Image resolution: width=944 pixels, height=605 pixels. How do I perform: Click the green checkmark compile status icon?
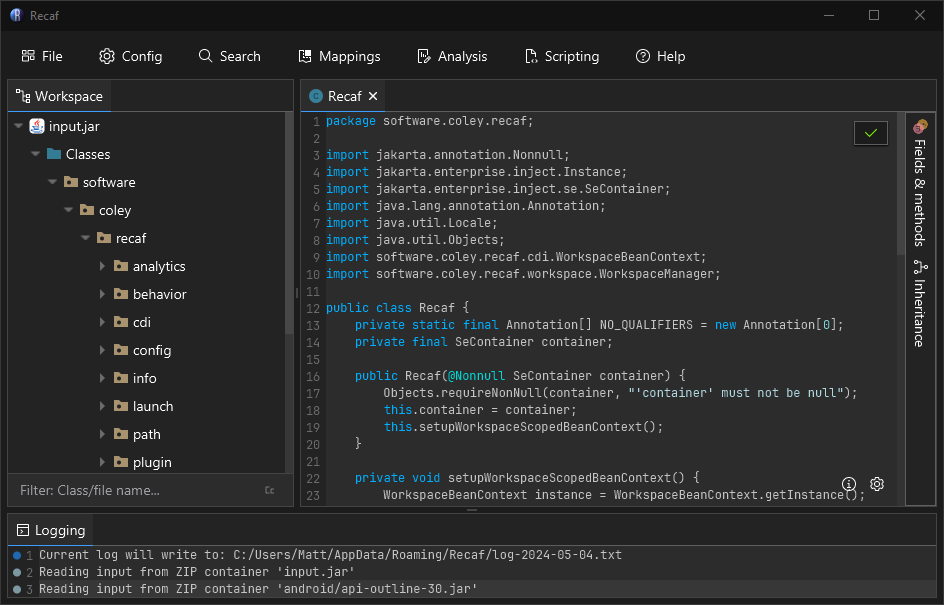click(x=870, y=133)
